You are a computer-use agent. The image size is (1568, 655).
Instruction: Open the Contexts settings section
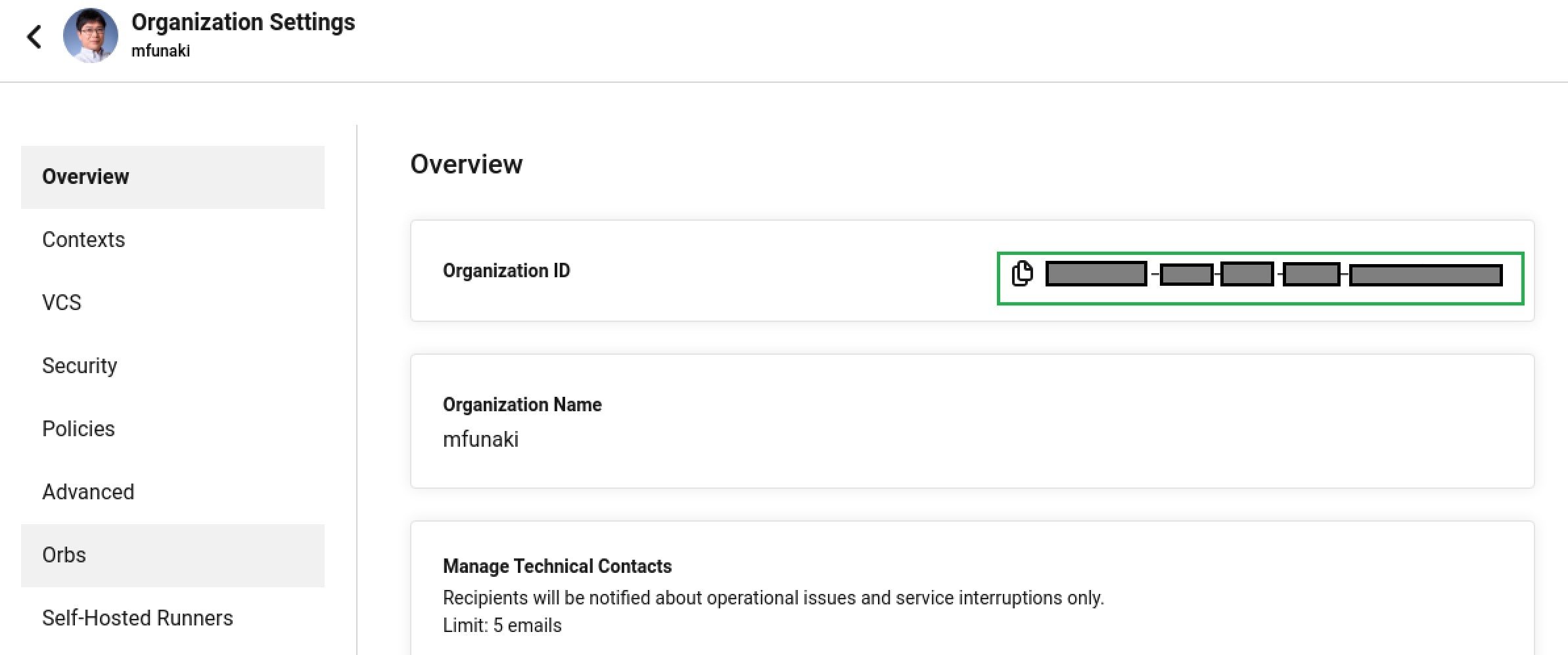pos(173,240)
